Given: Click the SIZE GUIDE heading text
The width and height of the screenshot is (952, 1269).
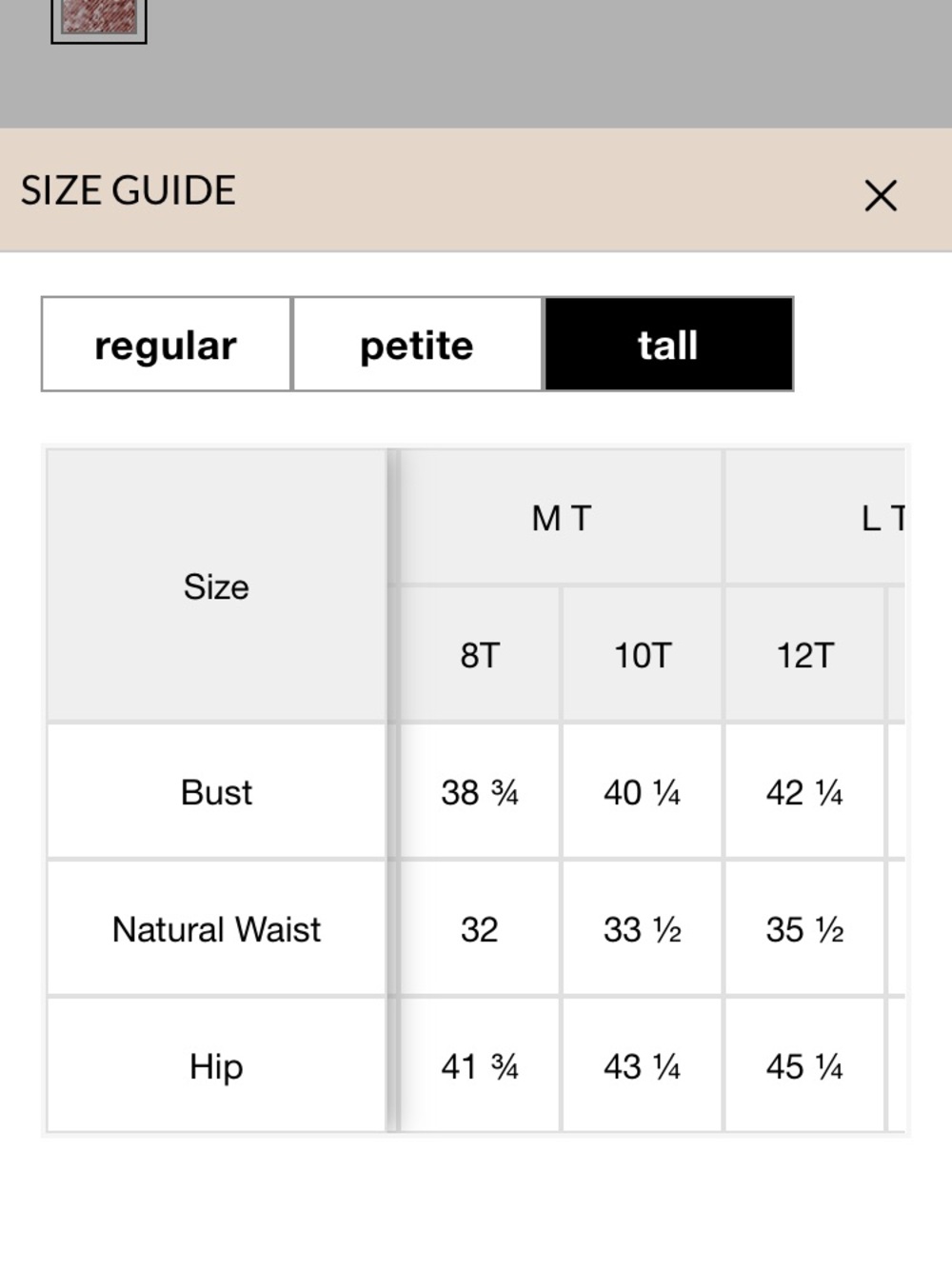Looking at the screenshot, I should pyautogui.click(x=129, y=190).
